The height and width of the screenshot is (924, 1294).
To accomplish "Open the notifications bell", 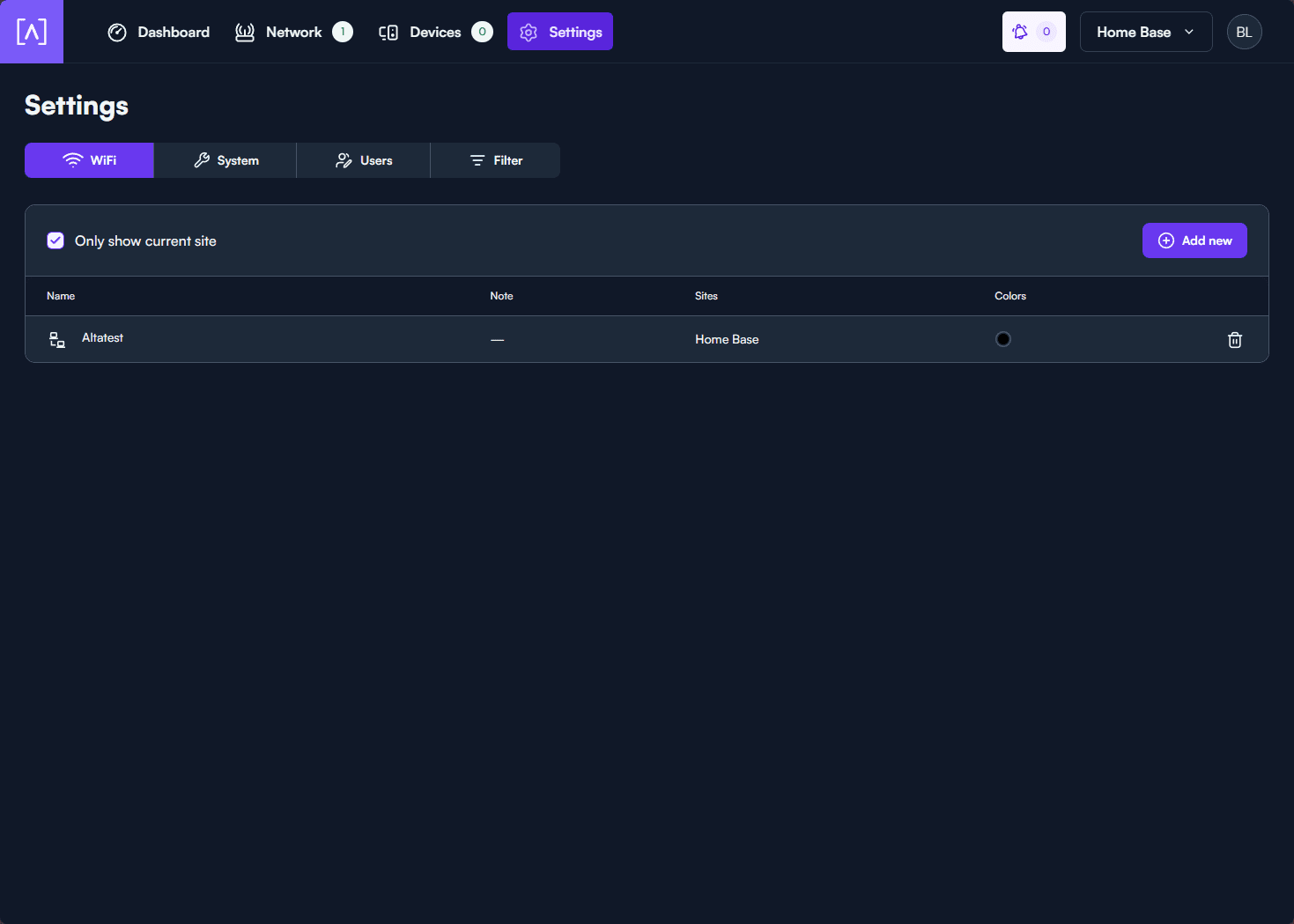I will coord(1033,32).
